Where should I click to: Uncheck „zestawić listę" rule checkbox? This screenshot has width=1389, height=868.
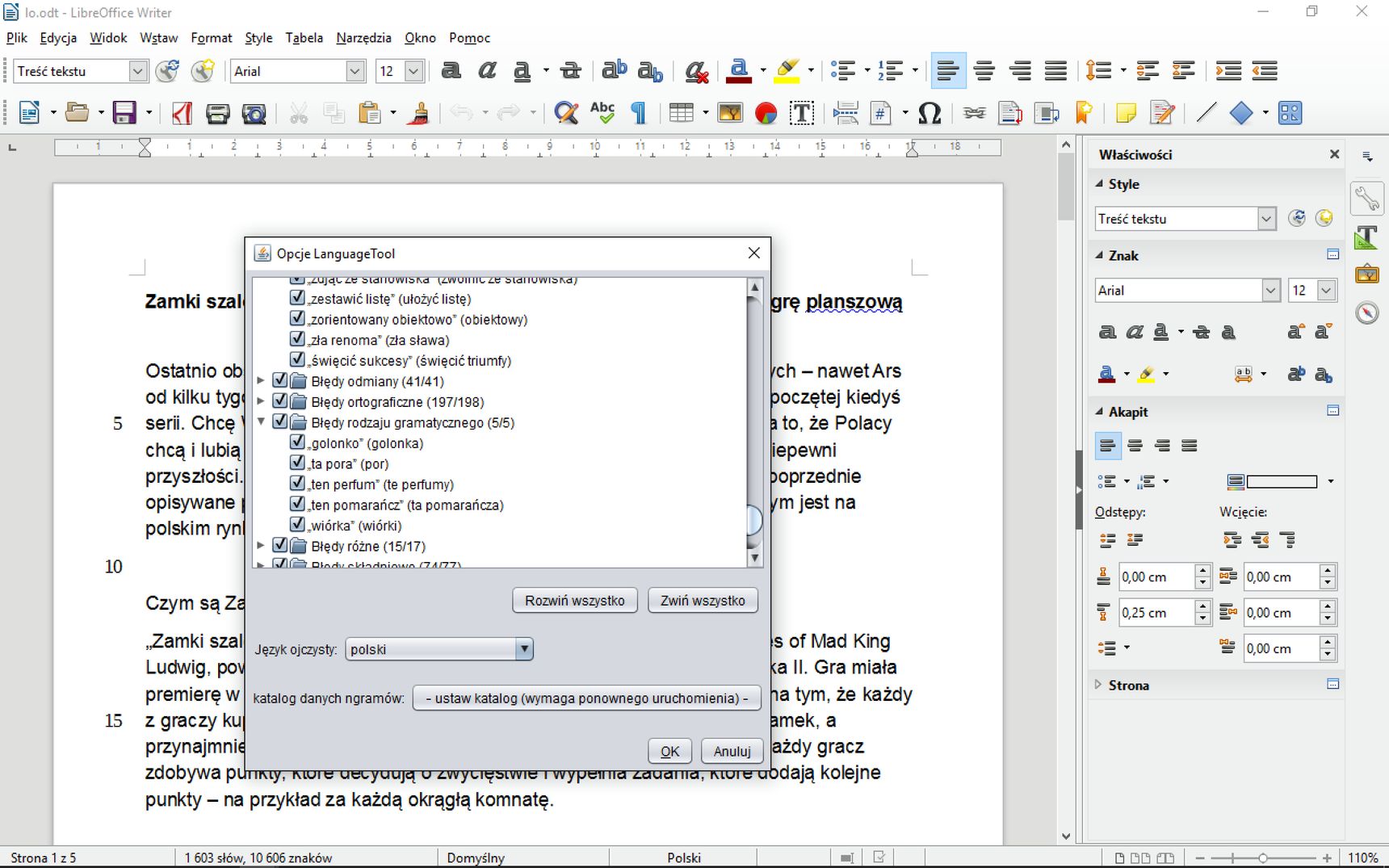297,298
